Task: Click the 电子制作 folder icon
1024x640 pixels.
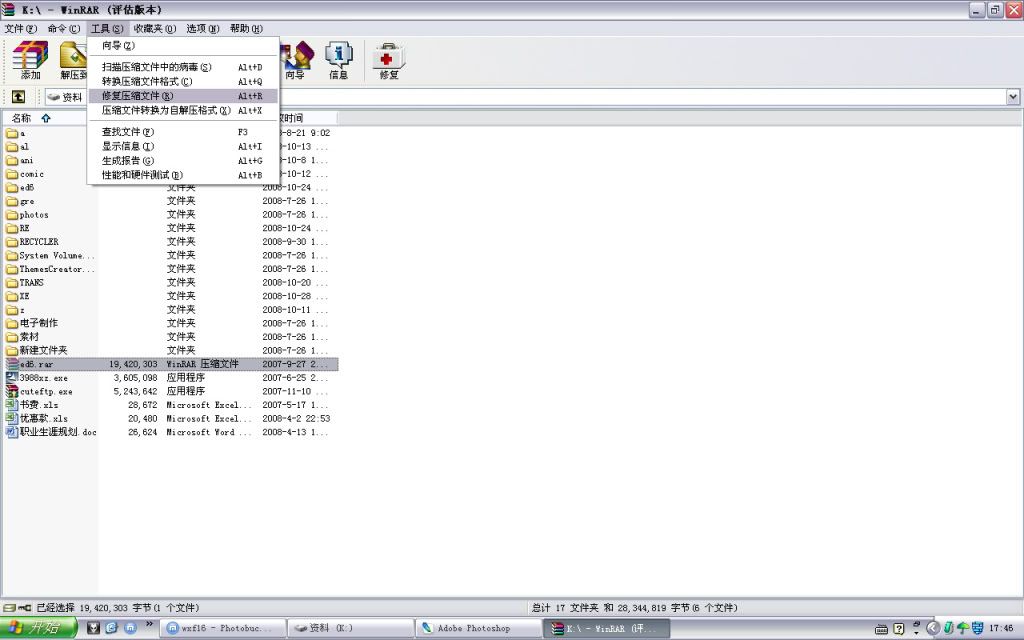Action: (x=12, y=323)
